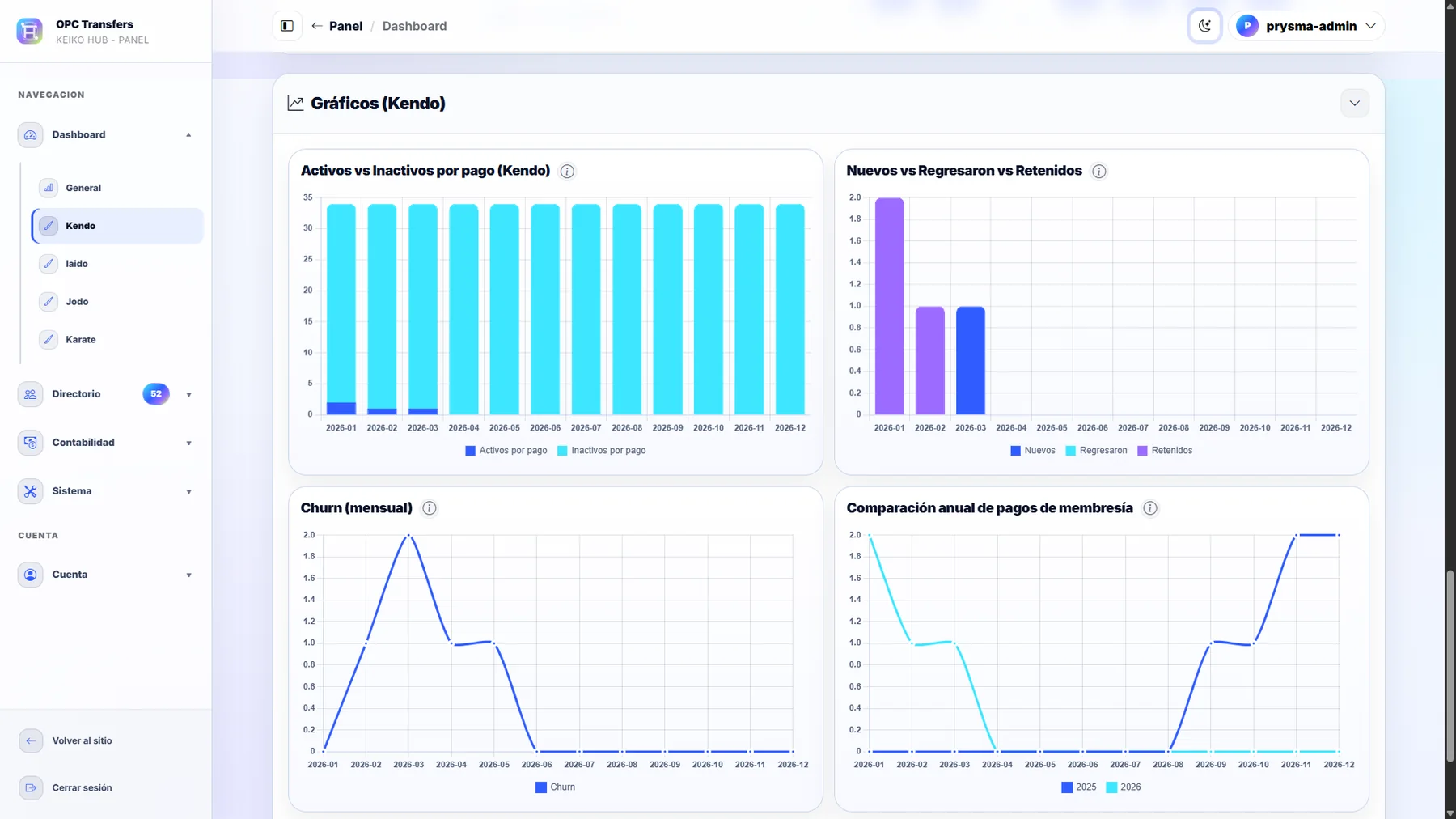Click the 2026-03 Nuevos blue bar
The image size is (1456, 819).
tap(970, 361)
